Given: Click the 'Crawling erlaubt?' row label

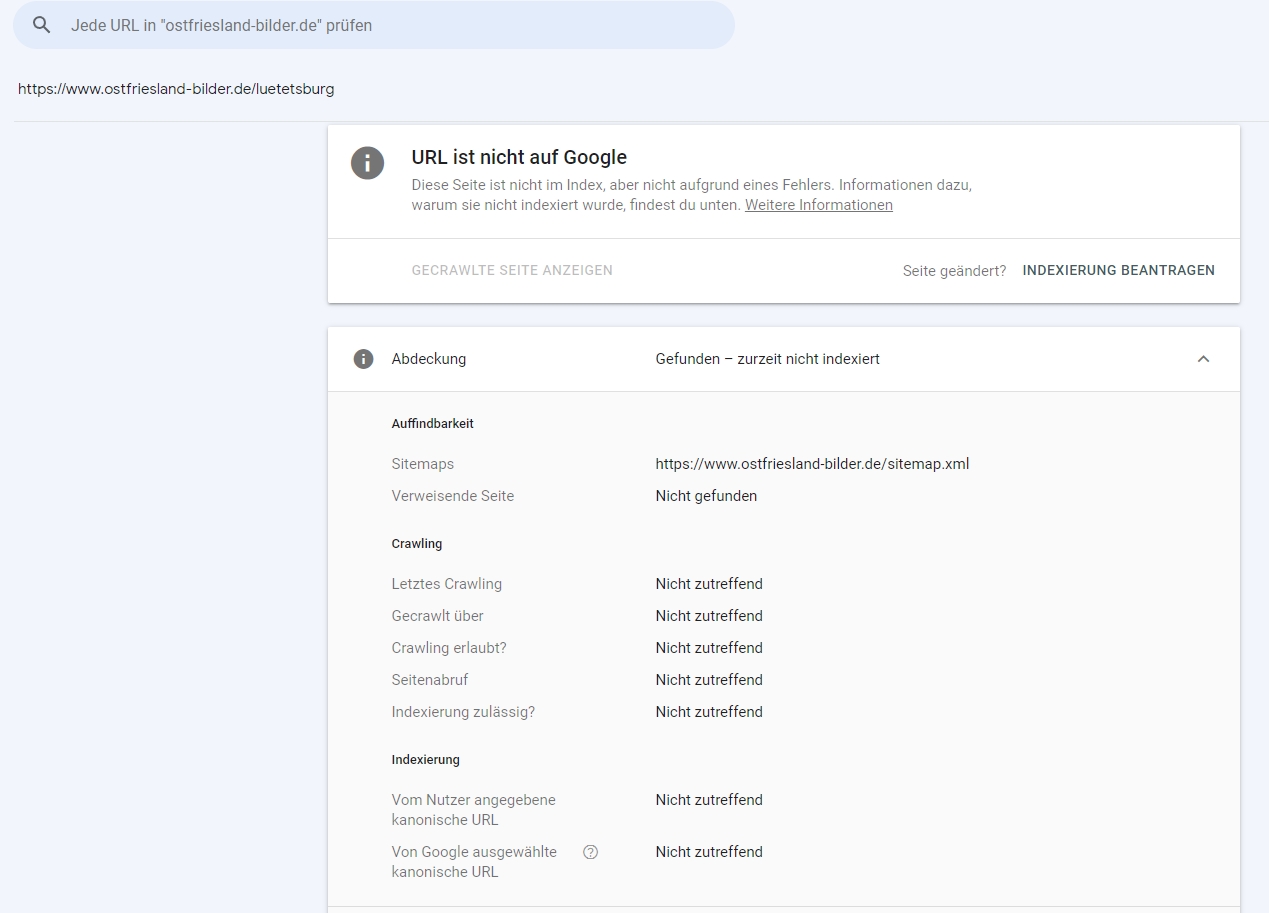Looking at the screenshot, I should click(x=449, y=648).
